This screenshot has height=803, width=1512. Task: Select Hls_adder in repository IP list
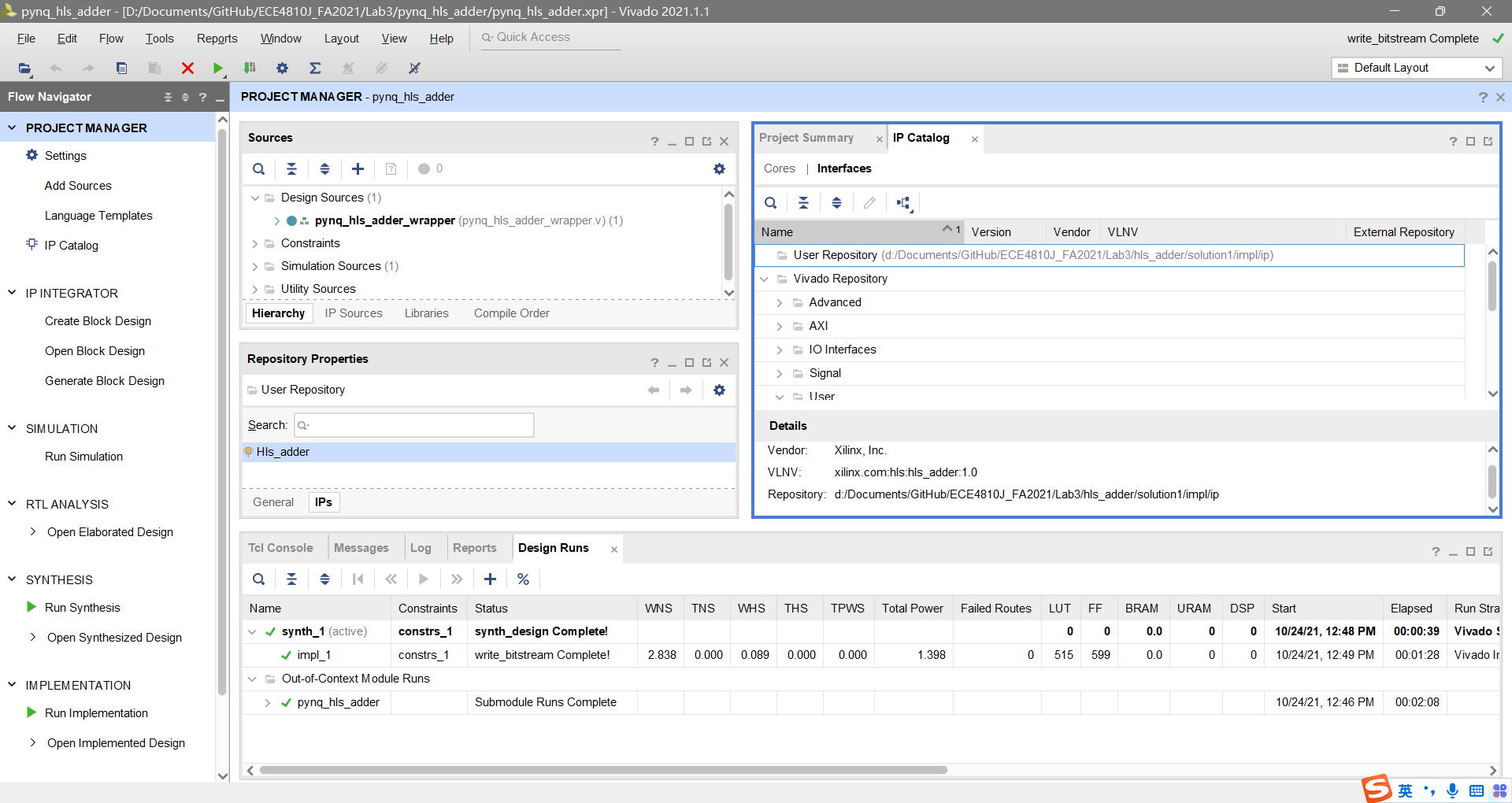point(488,452)
